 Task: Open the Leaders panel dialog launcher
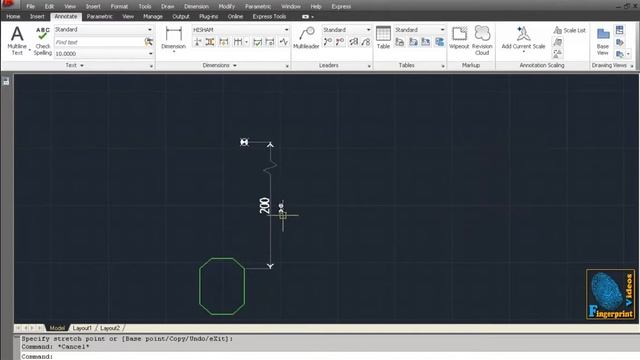pyautogui.click(x=369, y=66)
